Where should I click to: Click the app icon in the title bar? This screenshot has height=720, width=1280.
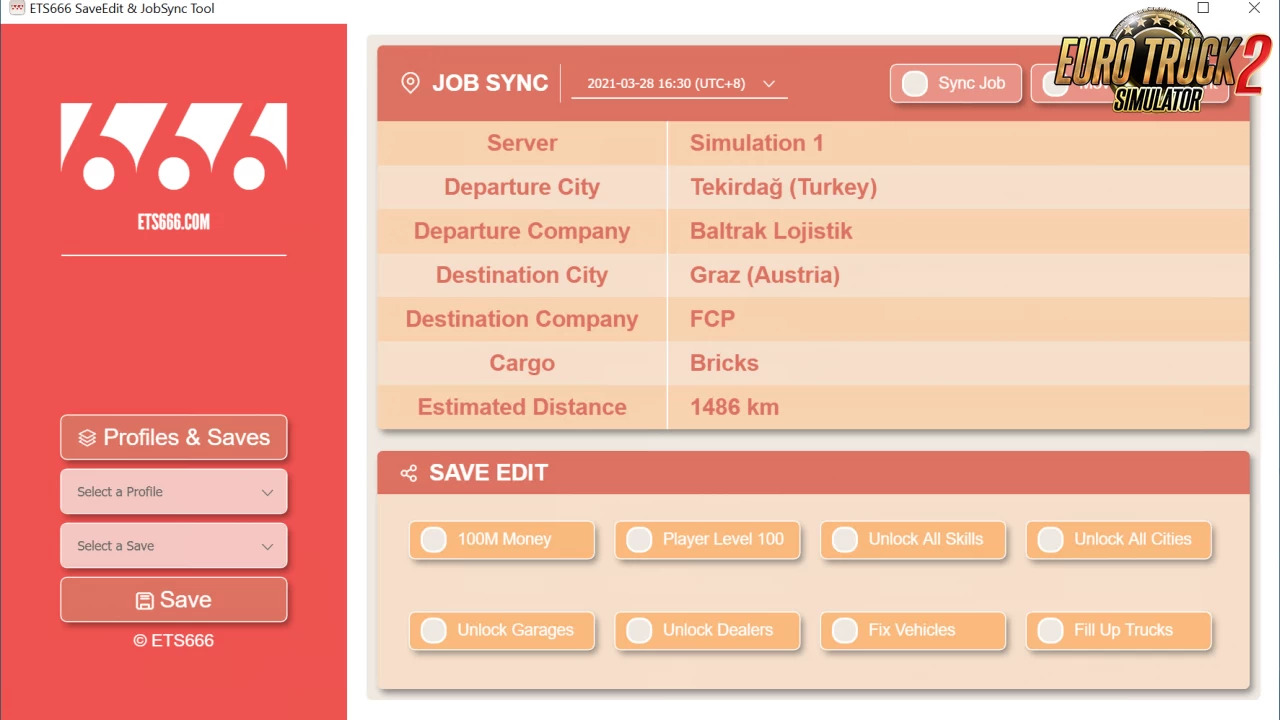(x=16, y=9)
